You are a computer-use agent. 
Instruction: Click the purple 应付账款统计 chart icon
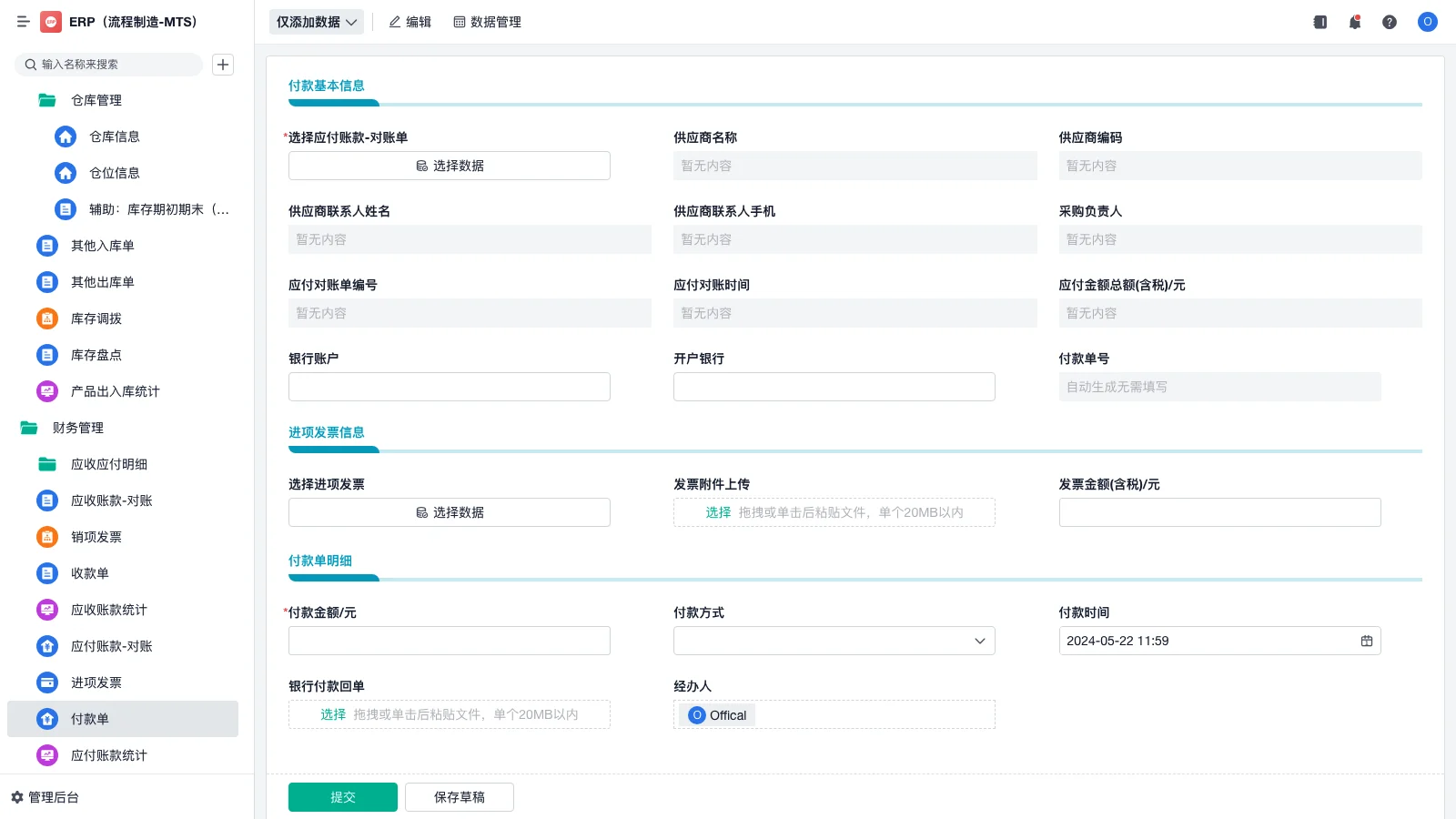point(47,755)
